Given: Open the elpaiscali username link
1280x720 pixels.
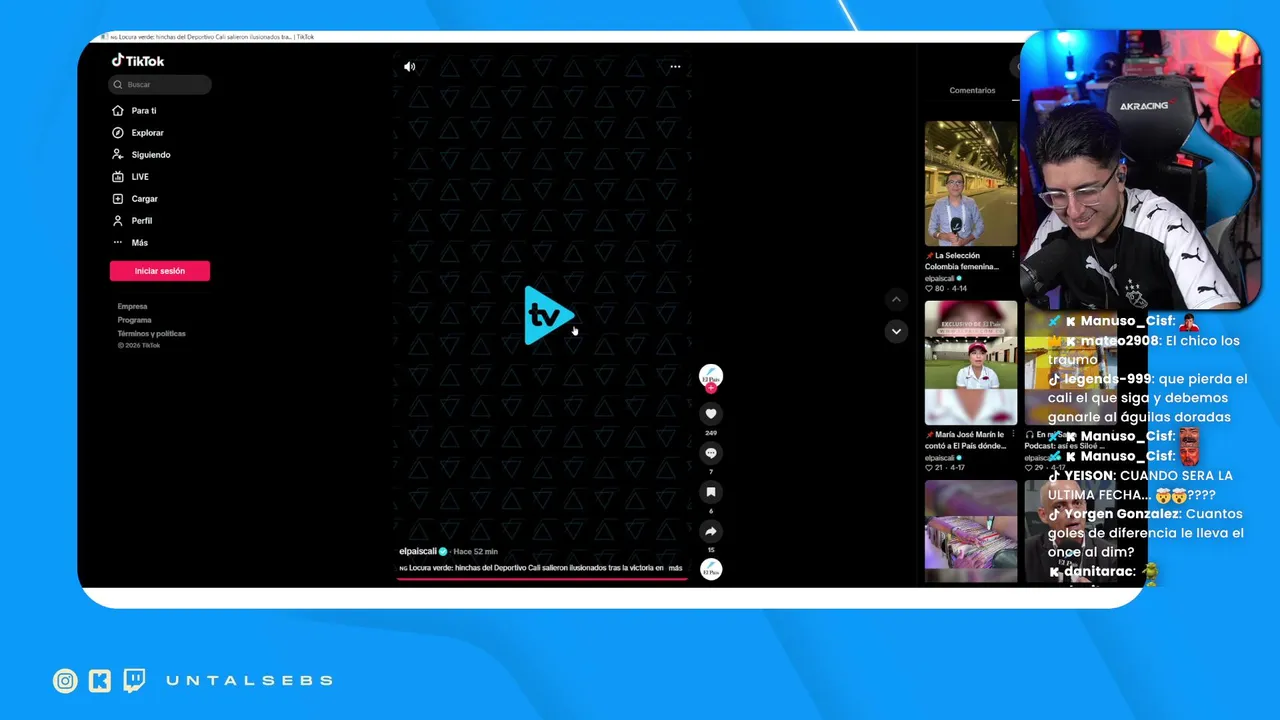Looking at the screenshot, I should pyautogui.click(x=417, y=551).
